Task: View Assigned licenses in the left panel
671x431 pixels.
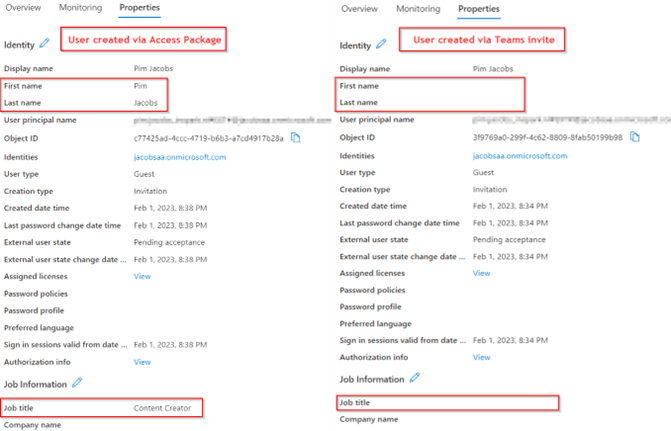Action: [x=142, y=276]
